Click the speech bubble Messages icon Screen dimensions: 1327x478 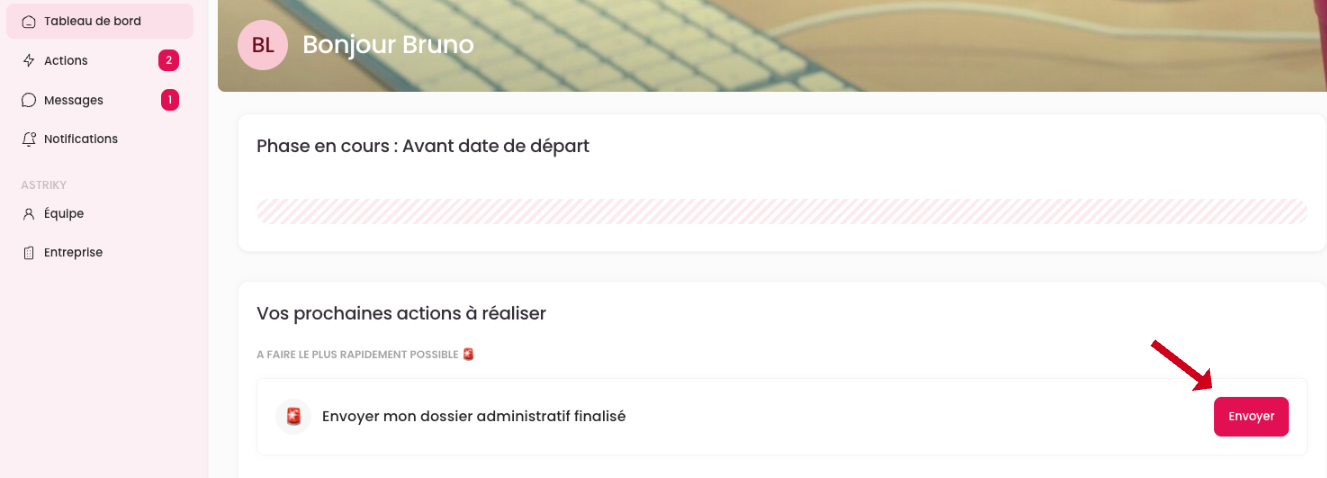pyautogui.click(x=29, y=100)
